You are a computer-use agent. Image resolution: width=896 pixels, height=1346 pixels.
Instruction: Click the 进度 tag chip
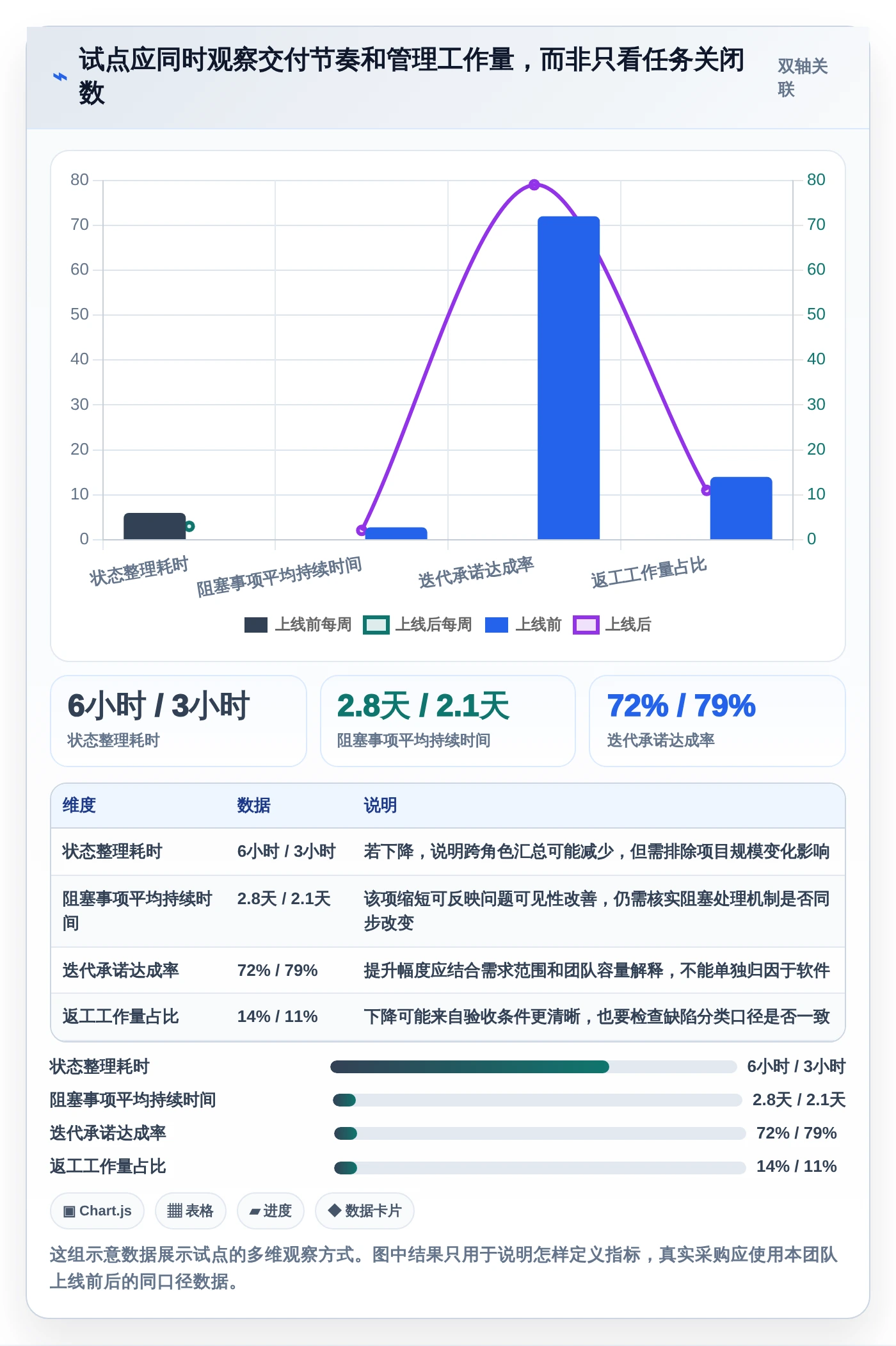tap(271, 1211)
